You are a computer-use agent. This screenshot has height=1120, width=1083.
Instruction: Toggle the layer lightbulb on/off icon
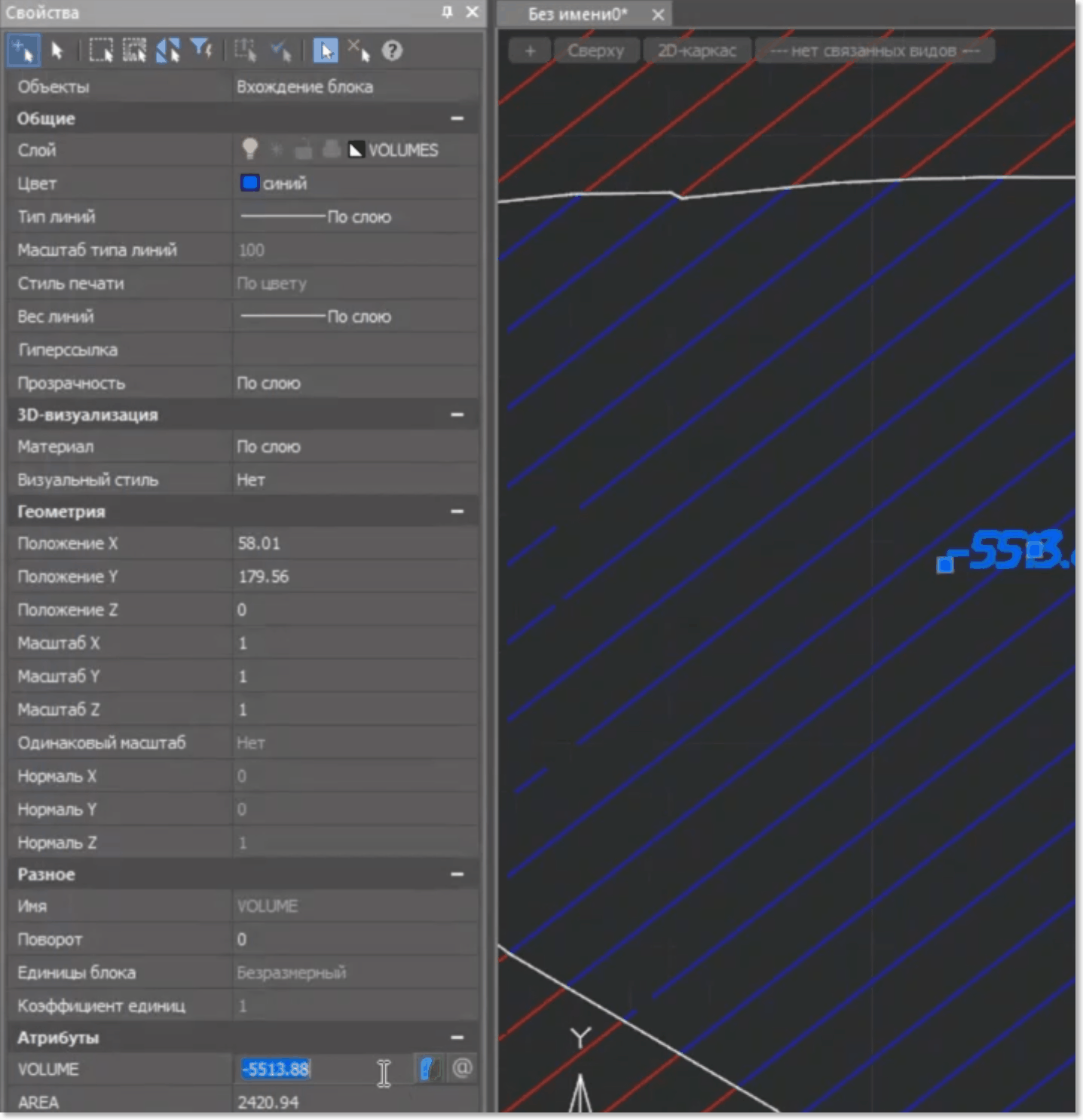[249, 149]
